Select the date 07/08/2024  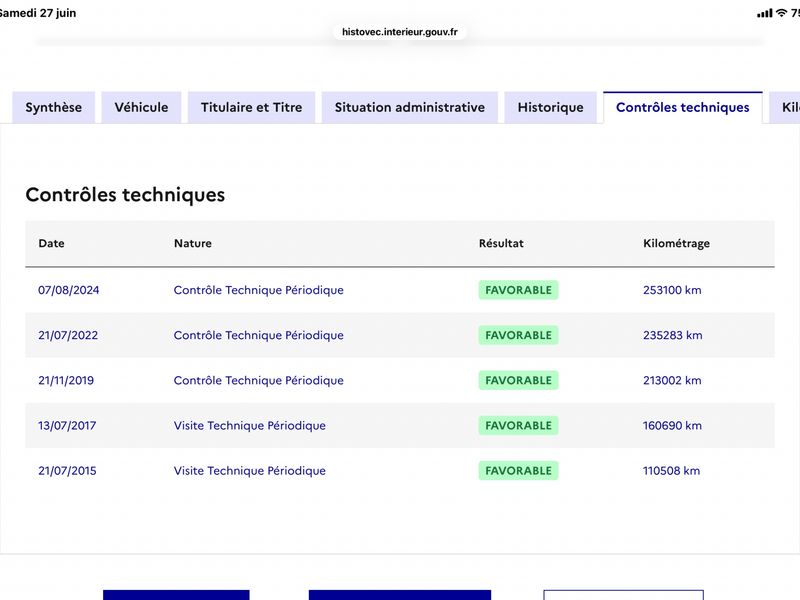point(68,290)
